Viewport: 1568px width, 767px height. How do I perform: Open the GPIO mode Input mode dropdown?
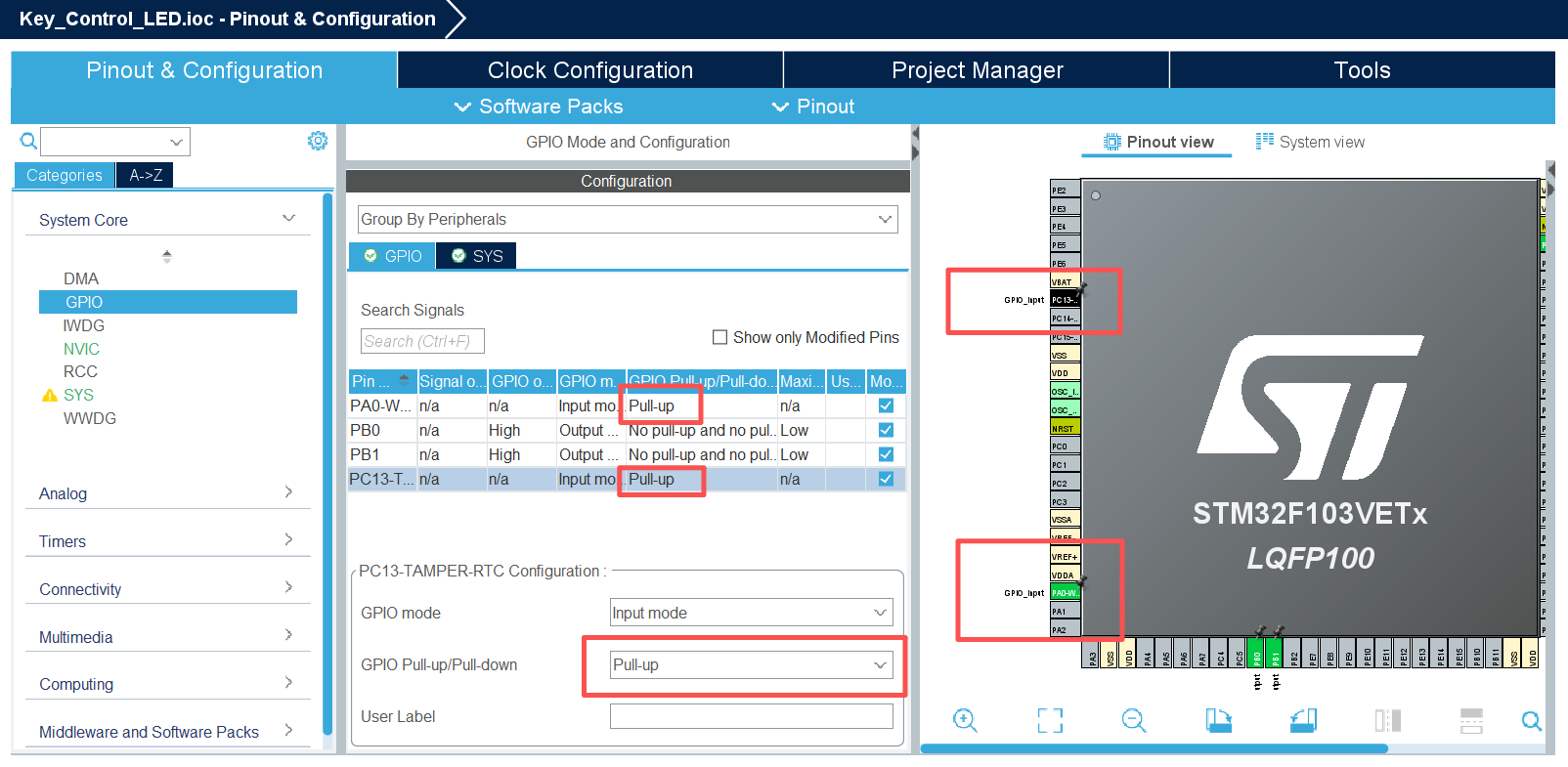pos(880,613)
